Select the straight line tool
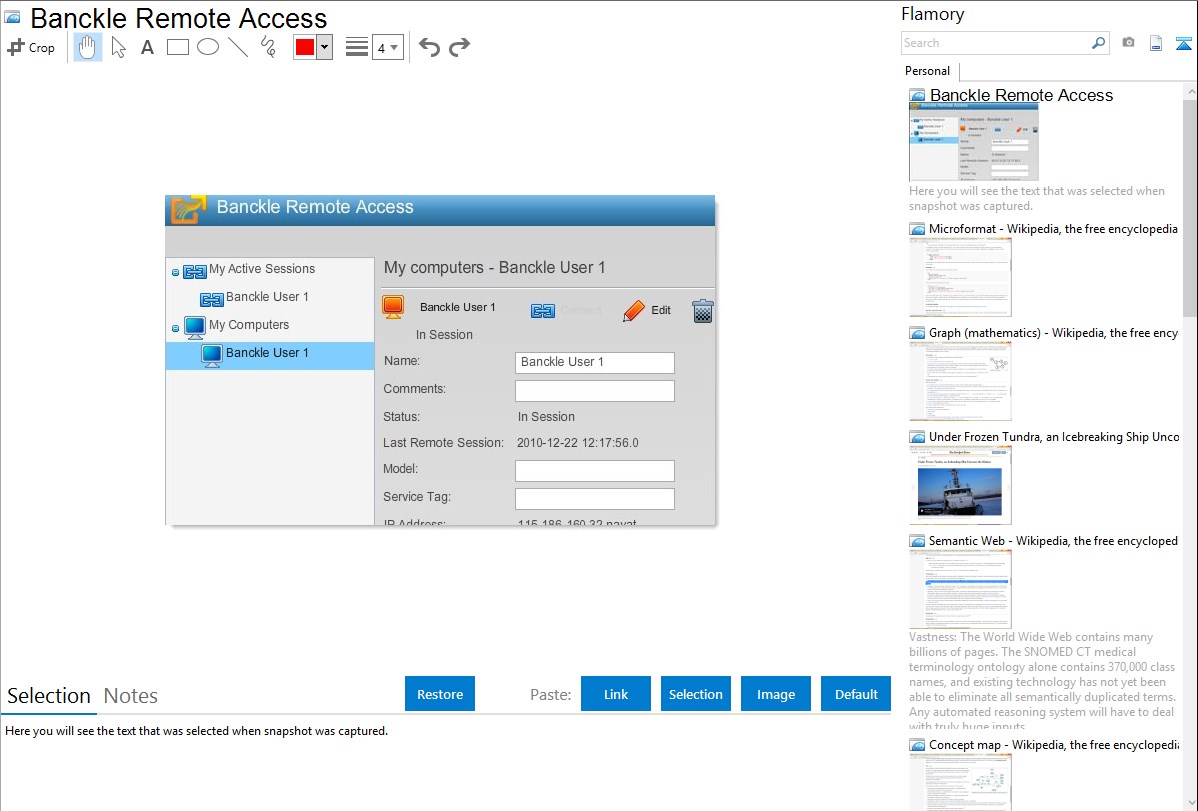 pos(238,47)
